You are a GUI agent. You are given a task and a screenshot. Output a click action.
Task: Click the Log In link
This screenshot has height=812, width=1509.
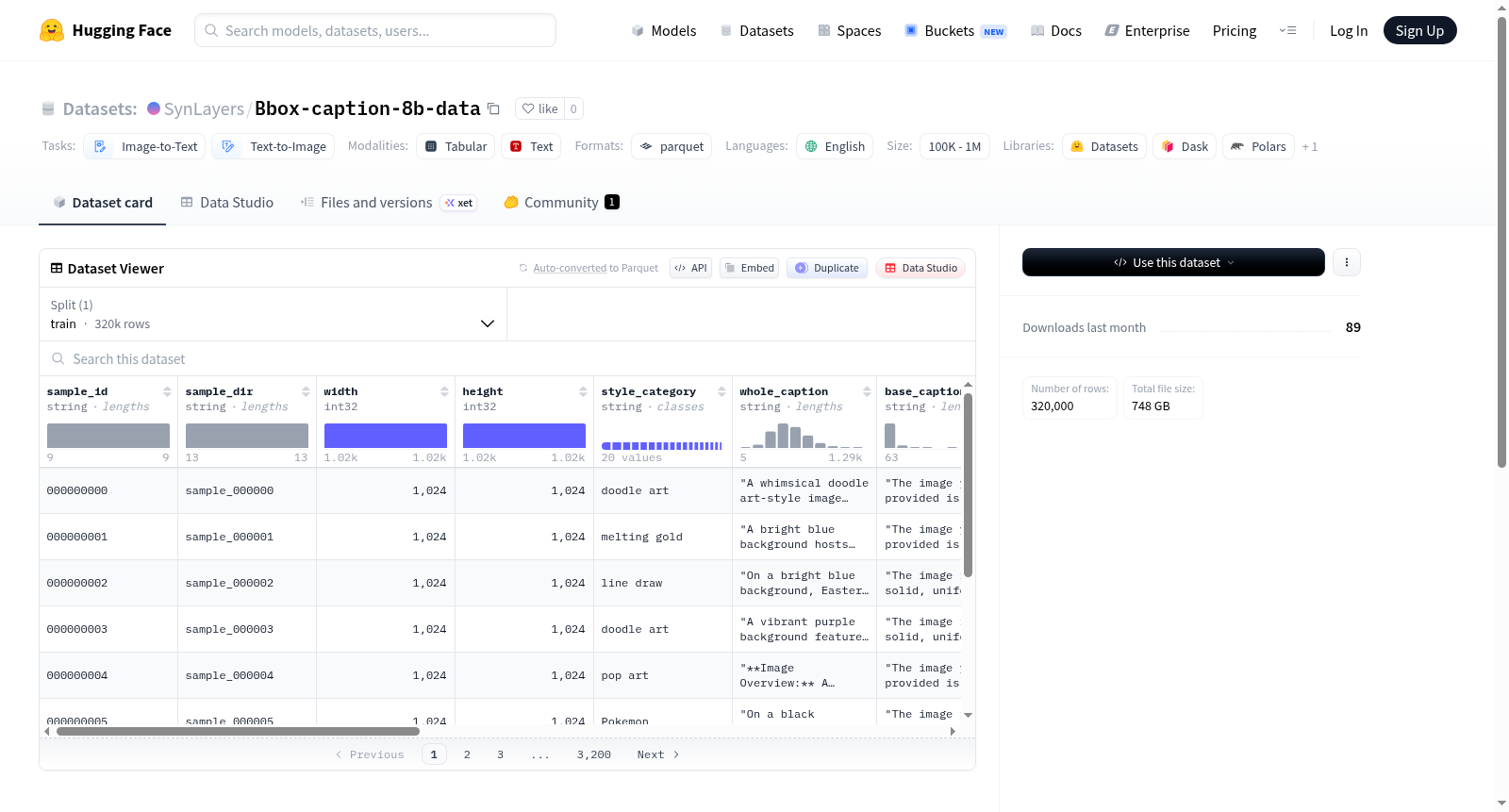[x=1349, y=30]
